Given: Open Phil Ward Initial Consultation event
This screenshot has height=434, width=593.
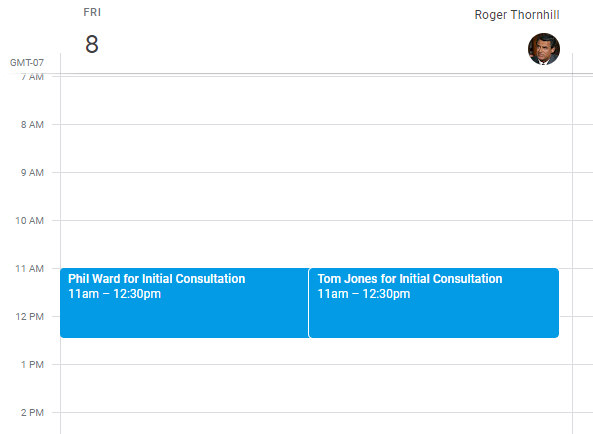Looking at the screenshot, I should pyautogui.click(x=184, y=303).
